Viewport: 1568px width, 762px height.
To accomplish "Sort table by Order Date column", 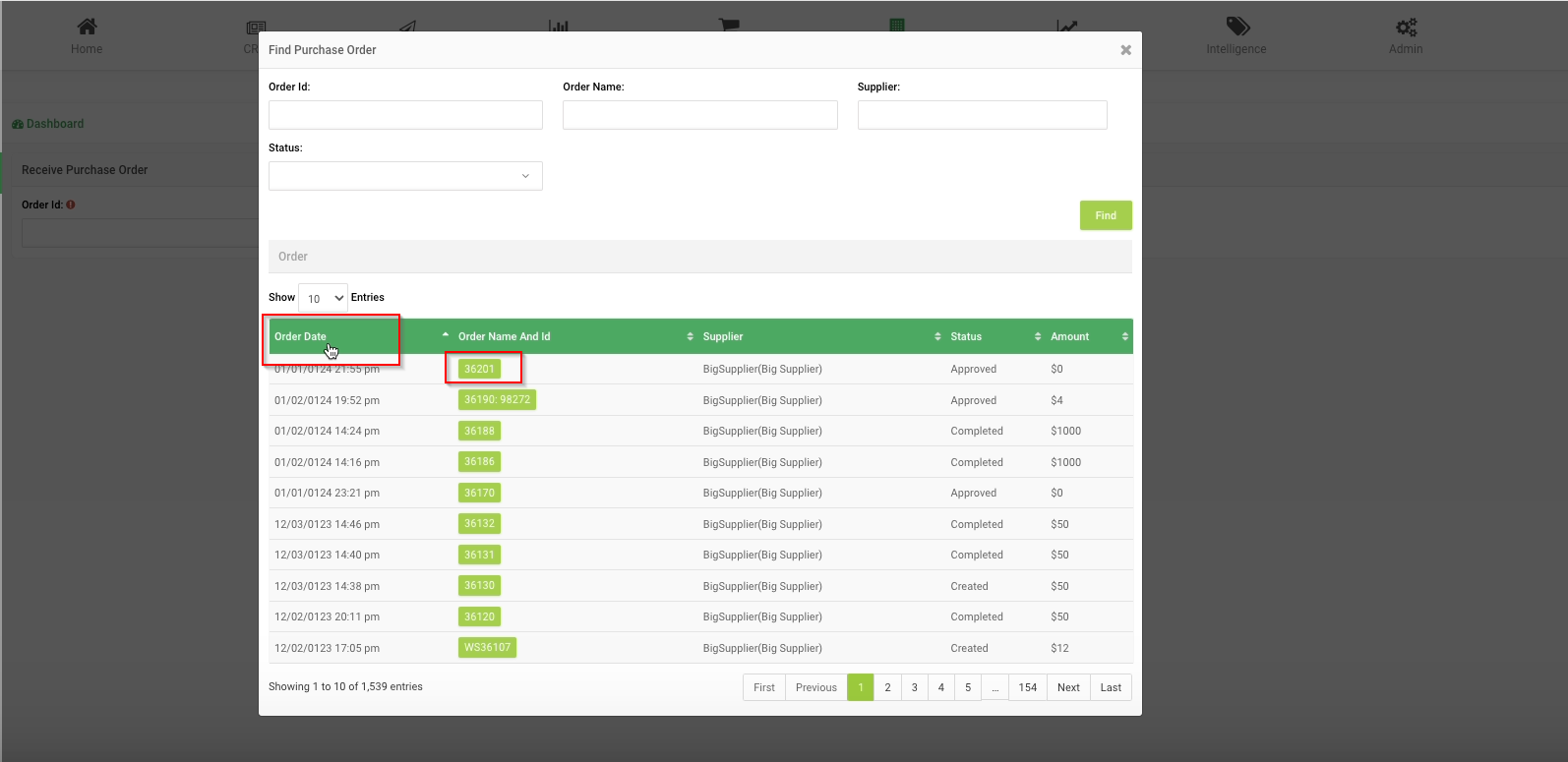I will click(360, 336).
